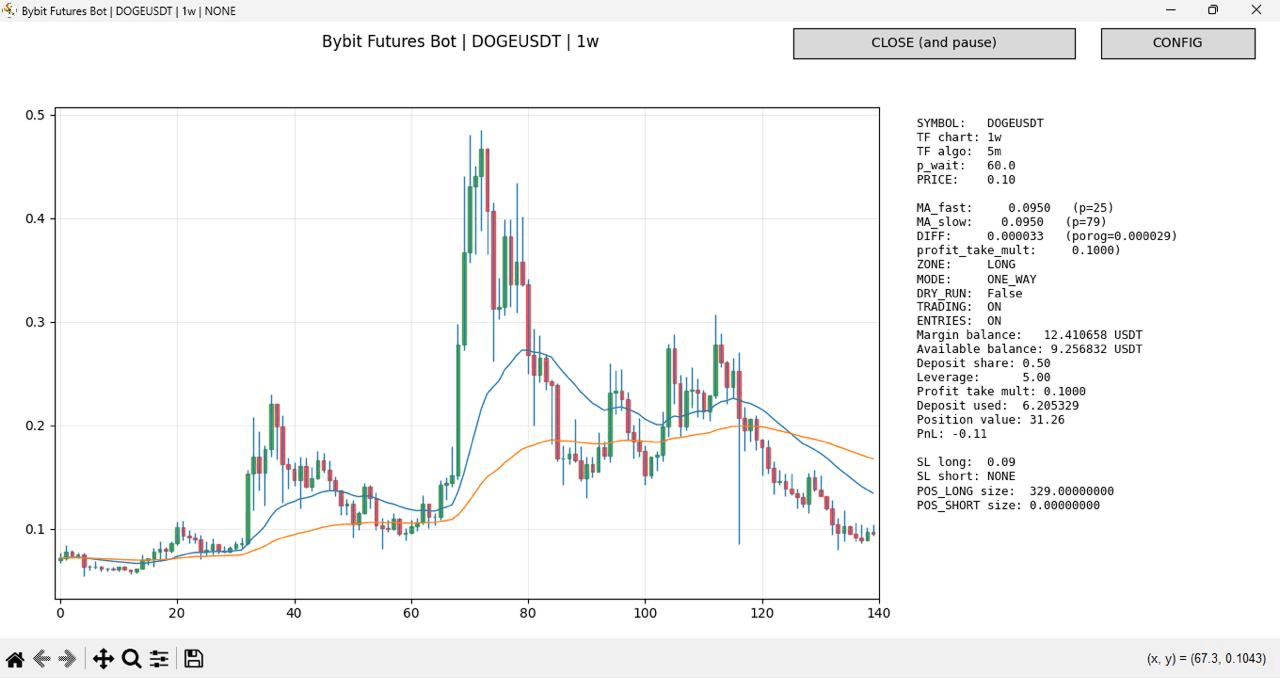The width and height of the screenshot is (1280, 678).
Task: Click the y-axis tick label 0.5
Action: (x=35, y=115)
